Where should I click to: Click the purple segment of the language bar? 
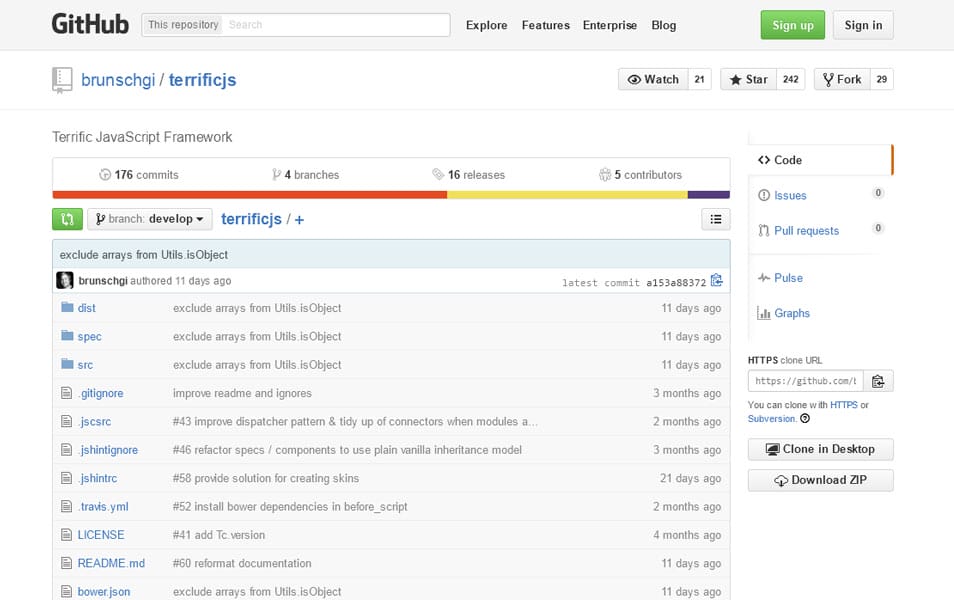[709, 195]
